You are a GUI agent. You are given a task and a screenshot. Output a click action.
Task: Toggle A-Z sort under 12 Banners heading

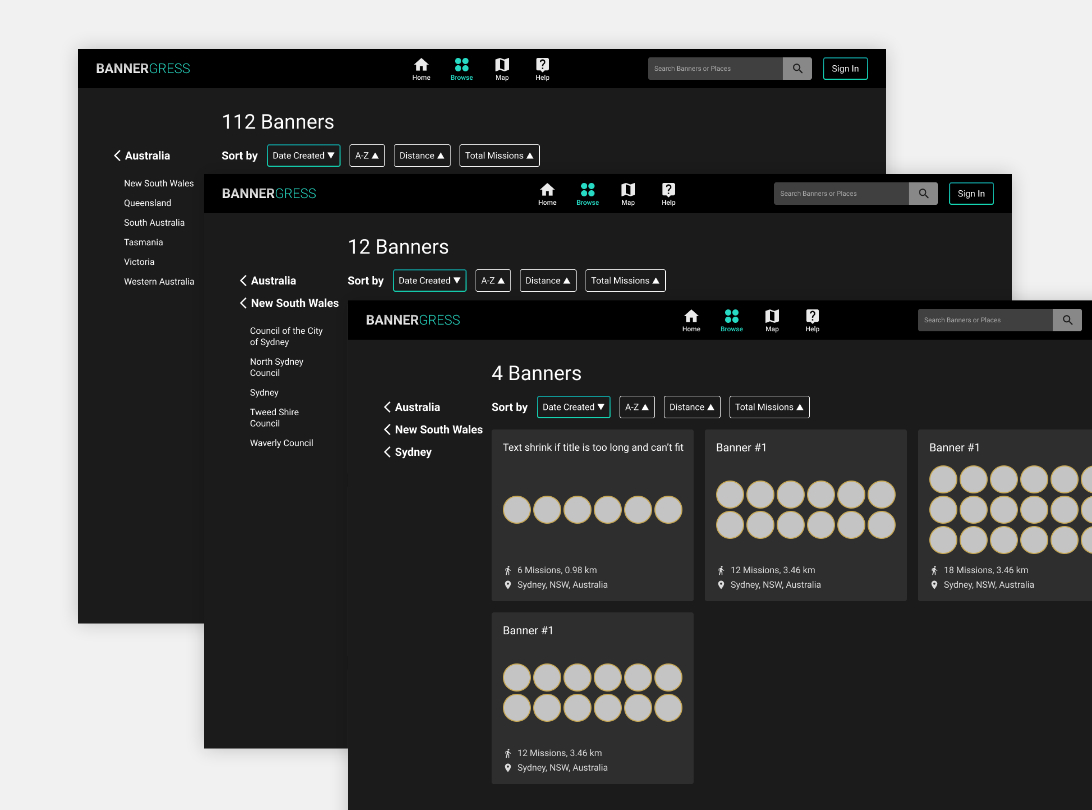click(492, 281)
